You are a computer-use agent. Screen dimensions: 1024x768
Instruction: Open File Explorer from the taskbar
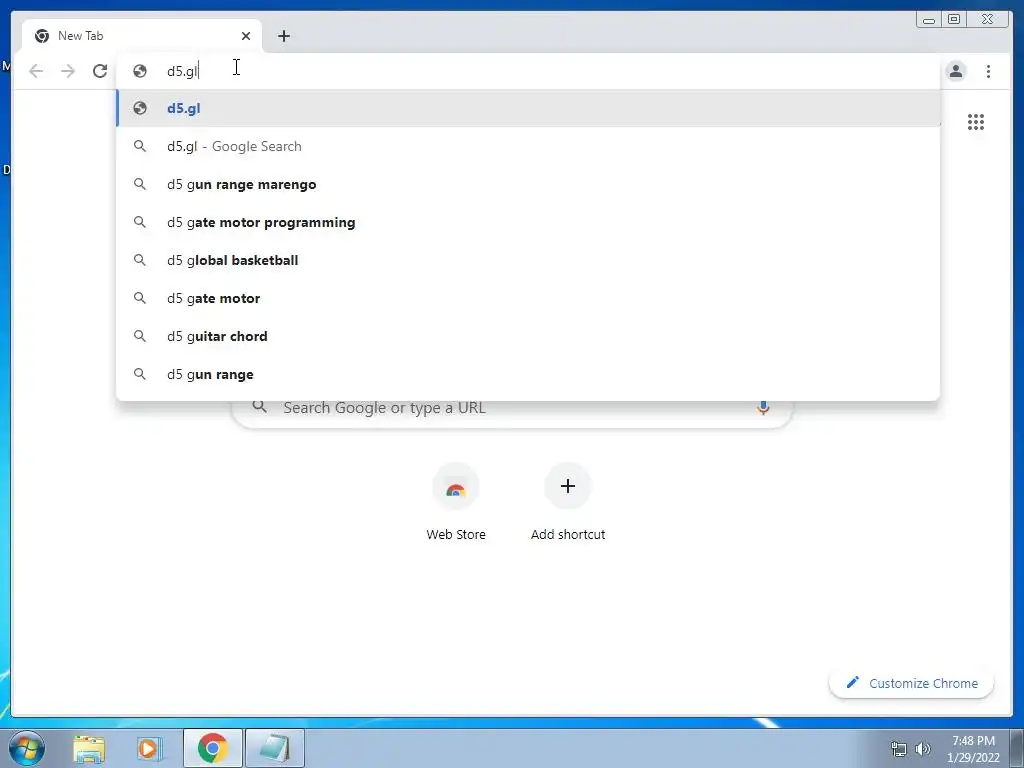(89, 749)
